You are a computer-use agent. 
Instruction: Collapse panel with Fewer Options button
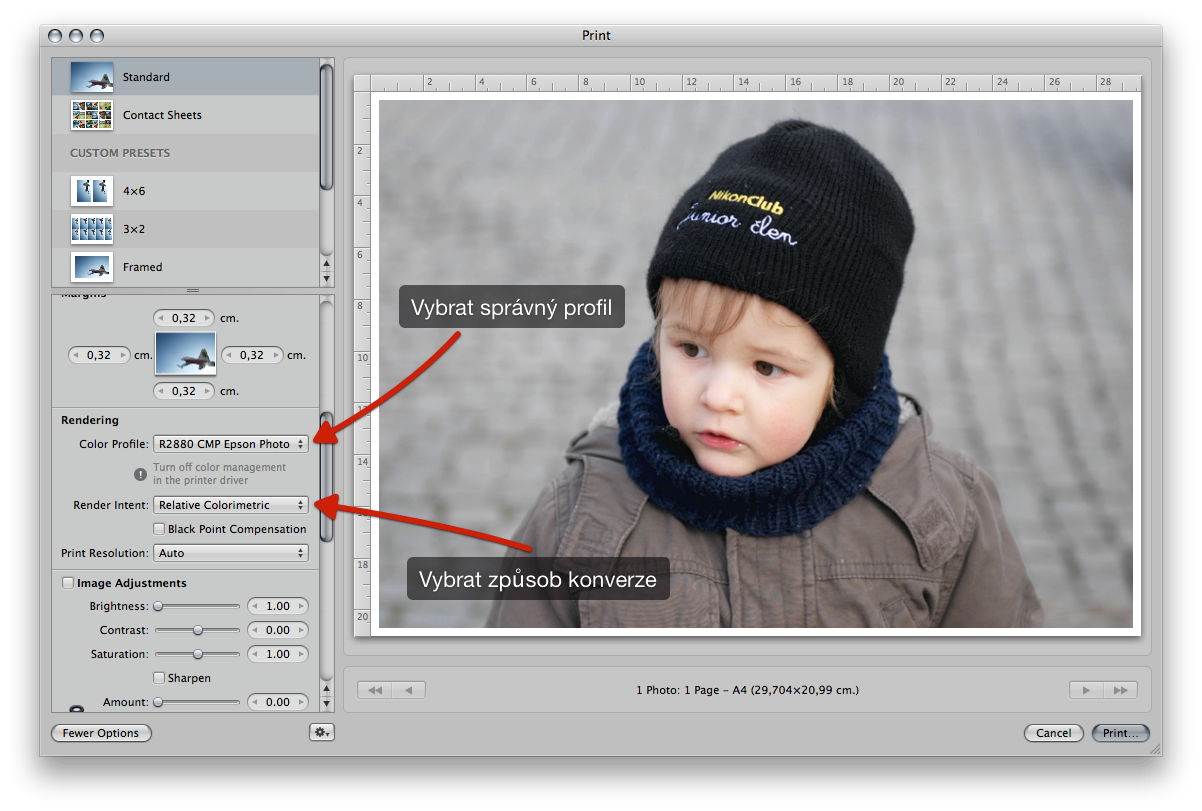pyautogui.click(x=101, y=733)
